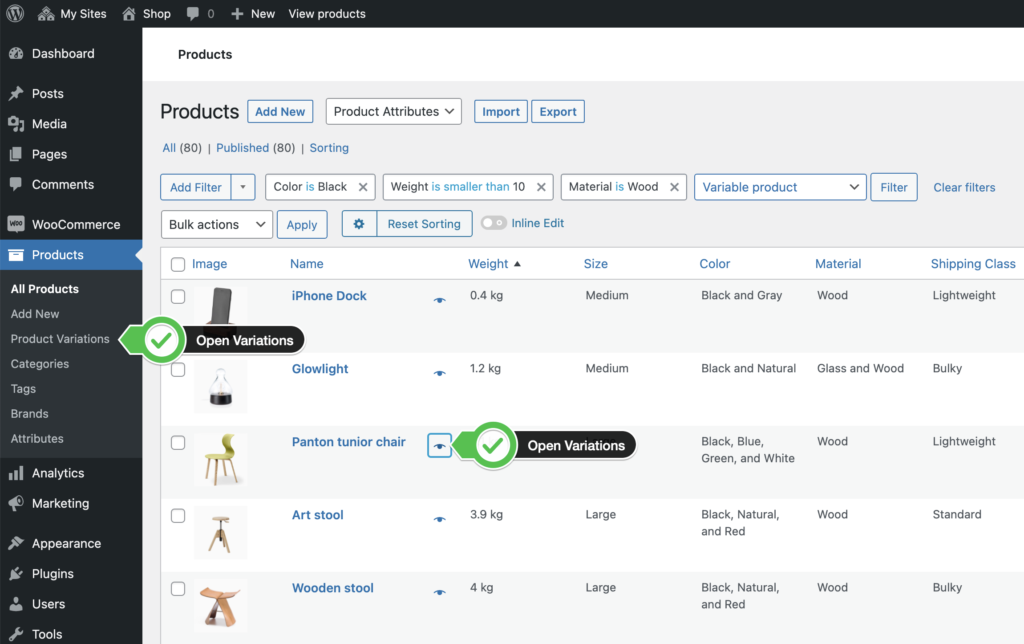
Task: Open the comments bubble in the admin bar
Action: [195, 13]
